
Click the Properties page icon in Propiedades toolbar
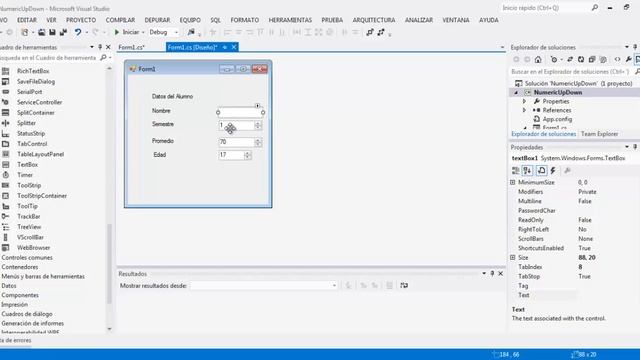tap(541, 171)
